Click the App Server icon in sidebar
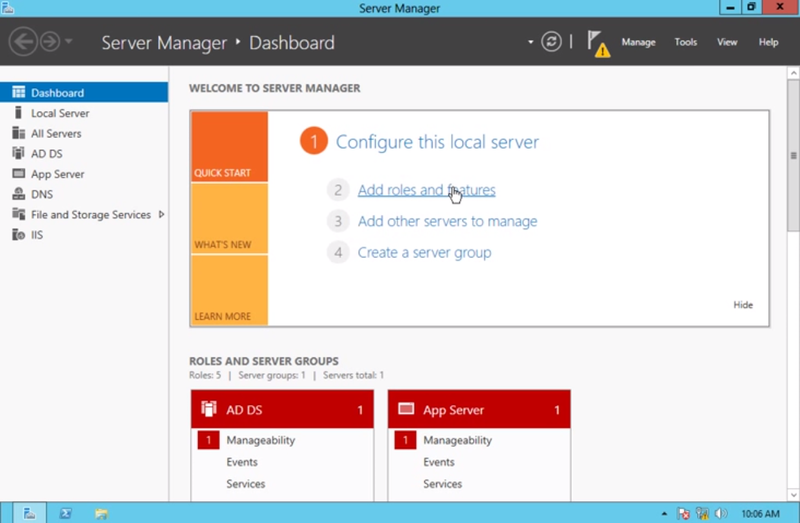The width and height of the screenshot is (800, 523). [18, 173]
